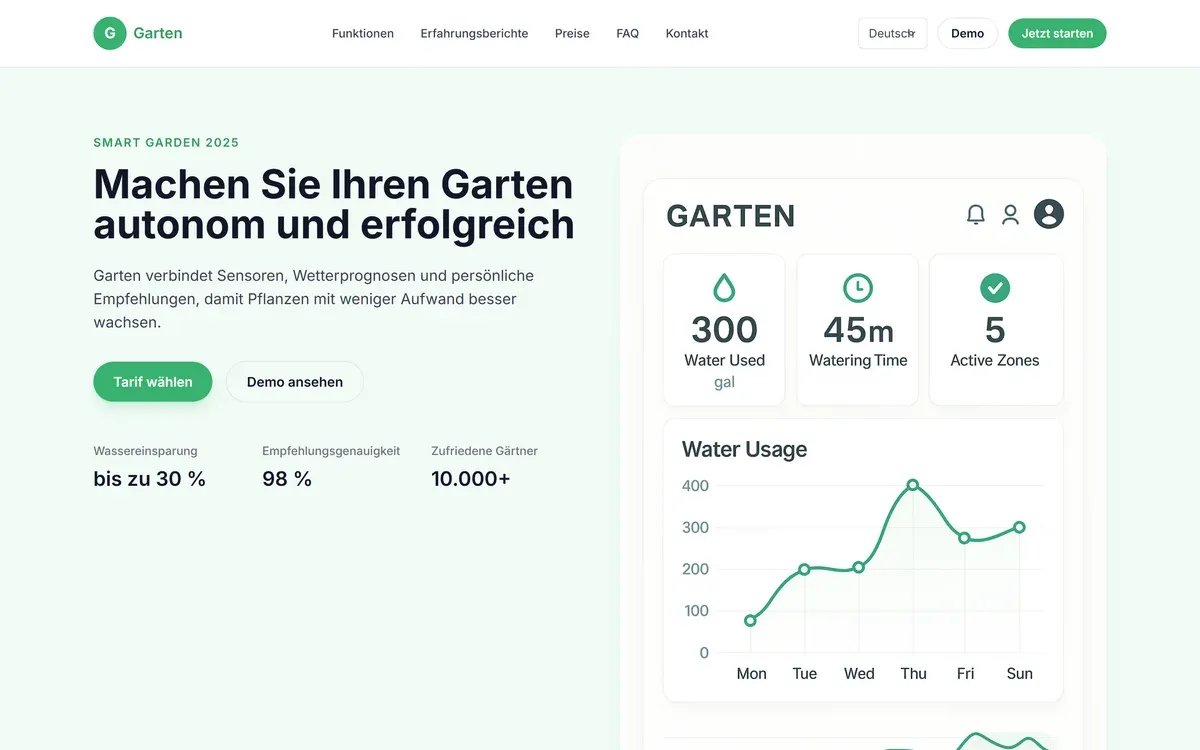Expand the language selector chevron
The image size is (1200, 750).
point(917,33)
